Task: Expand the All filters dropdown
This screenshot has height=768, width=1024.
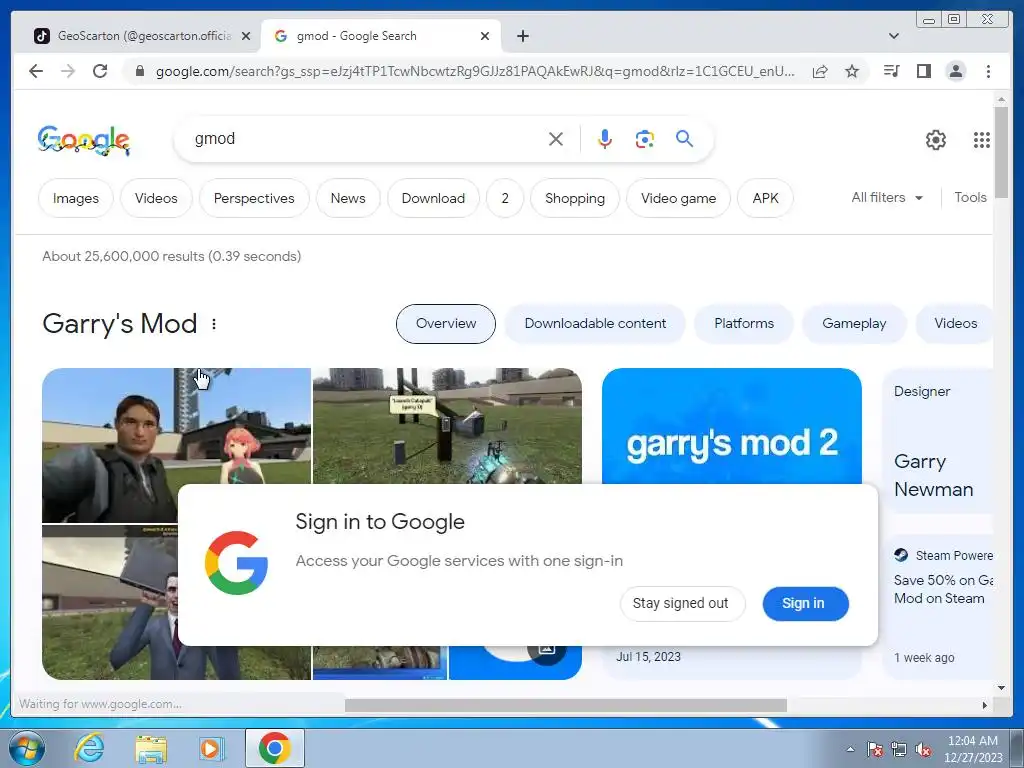Action: [887, 197]
